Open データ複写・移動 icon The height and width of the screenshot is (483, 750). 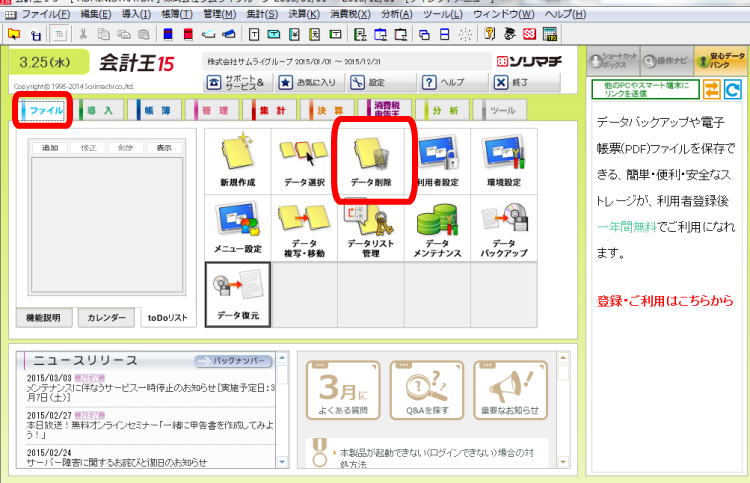(304, 227)
